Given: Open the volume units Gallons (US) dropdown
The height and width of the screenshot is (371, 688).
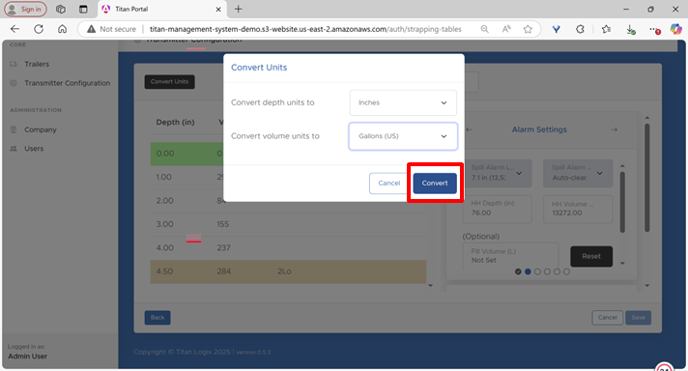Looking at the screenshot, I should pyautogui.click(x=403, y=136).
